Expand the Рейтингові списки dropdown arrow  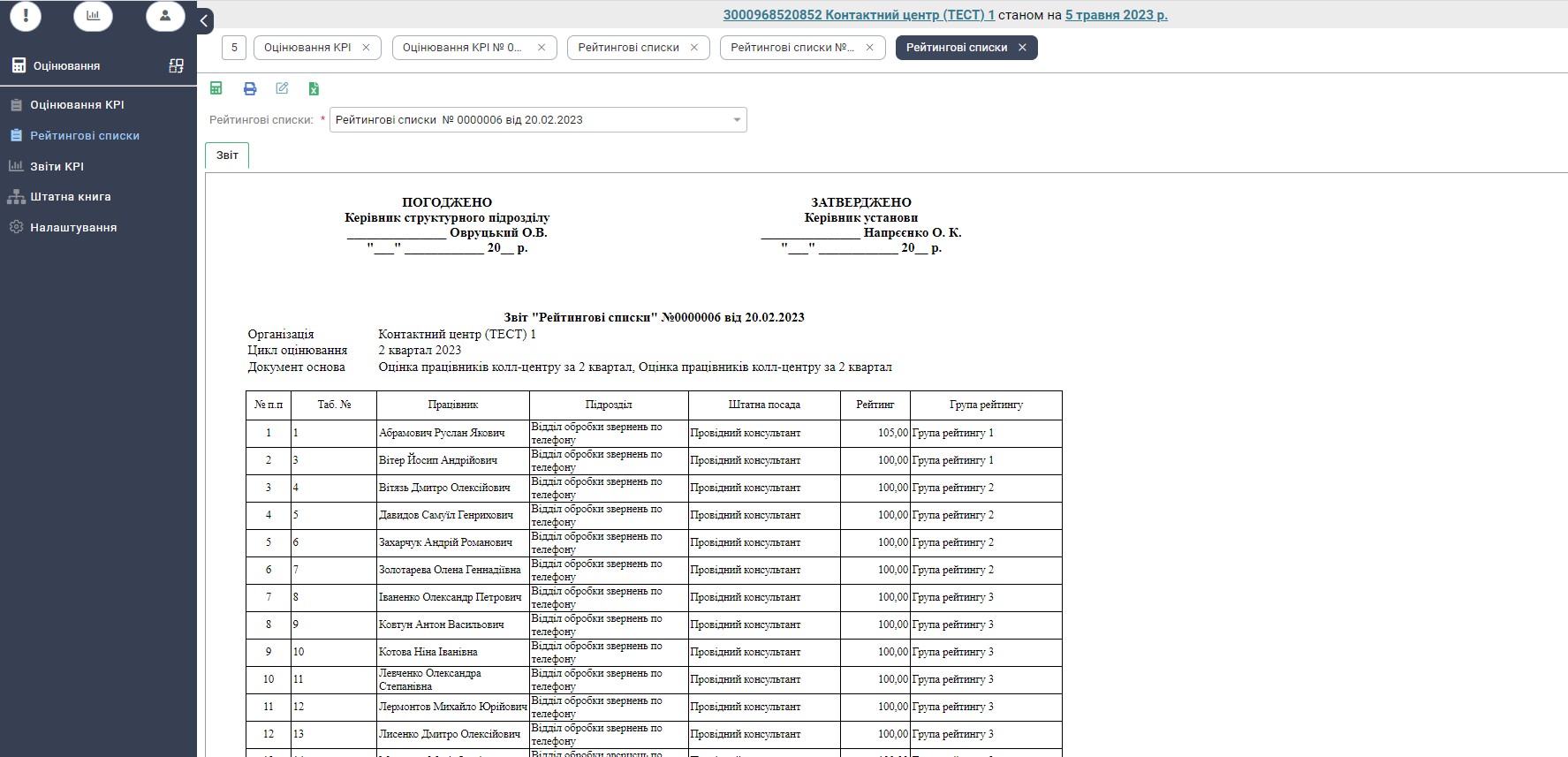[x=737, y=120]
